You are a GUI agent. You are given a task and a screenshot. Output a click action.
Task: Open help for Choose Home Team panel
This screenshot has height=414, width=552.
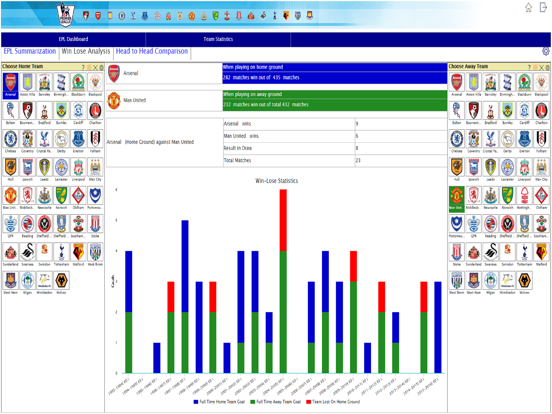click(x=83, y=67)
